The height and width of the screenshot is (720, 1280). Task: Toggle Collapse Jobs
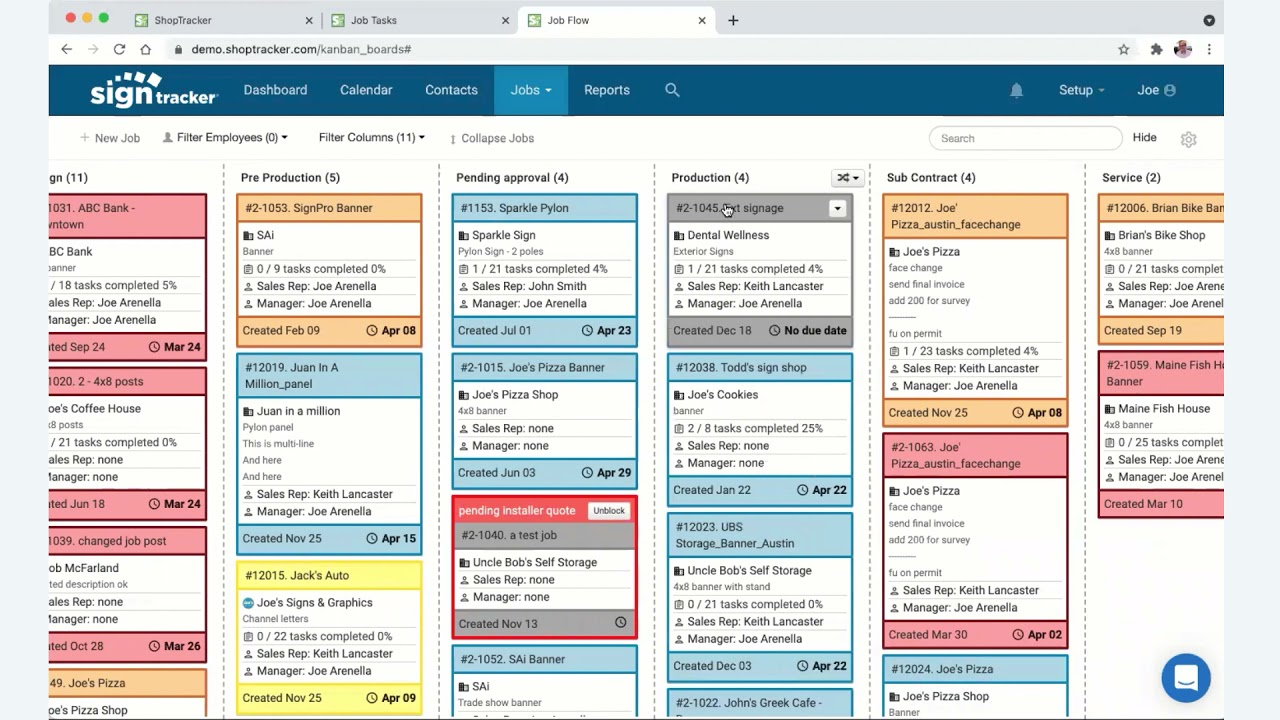[x=491, y=139]
